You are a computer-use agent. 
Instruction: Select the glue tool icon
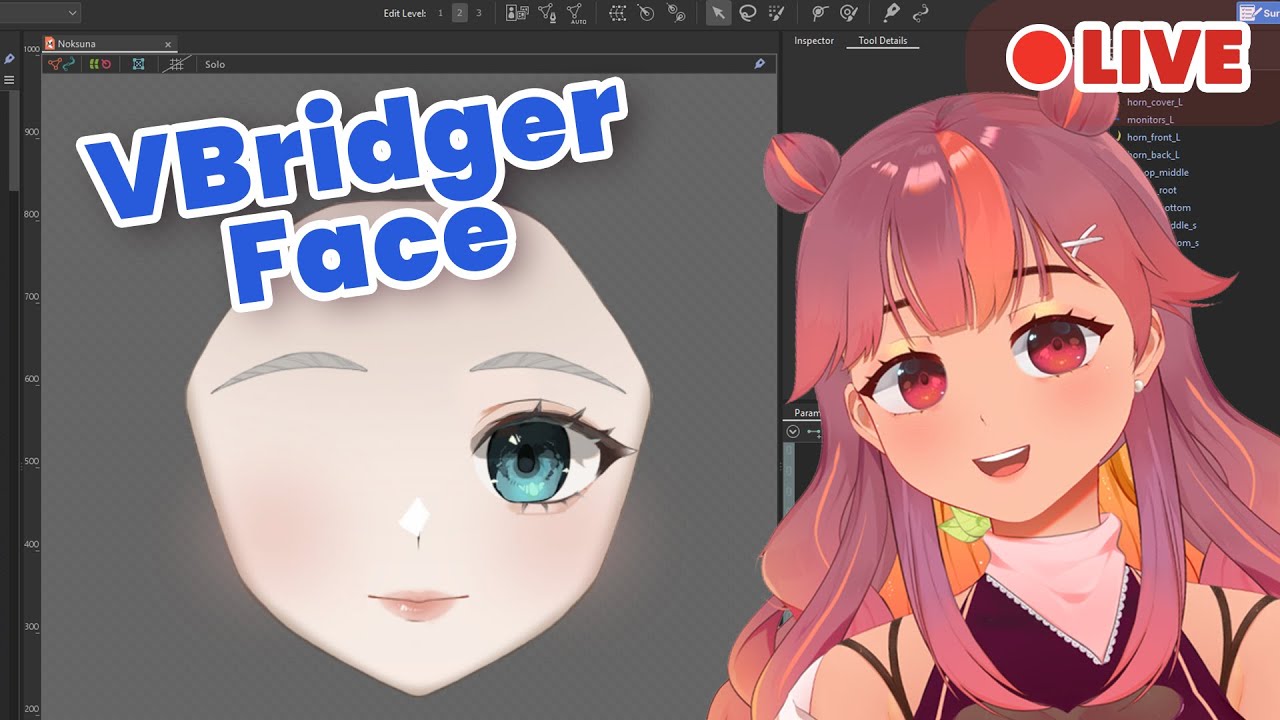pos(819,13)
